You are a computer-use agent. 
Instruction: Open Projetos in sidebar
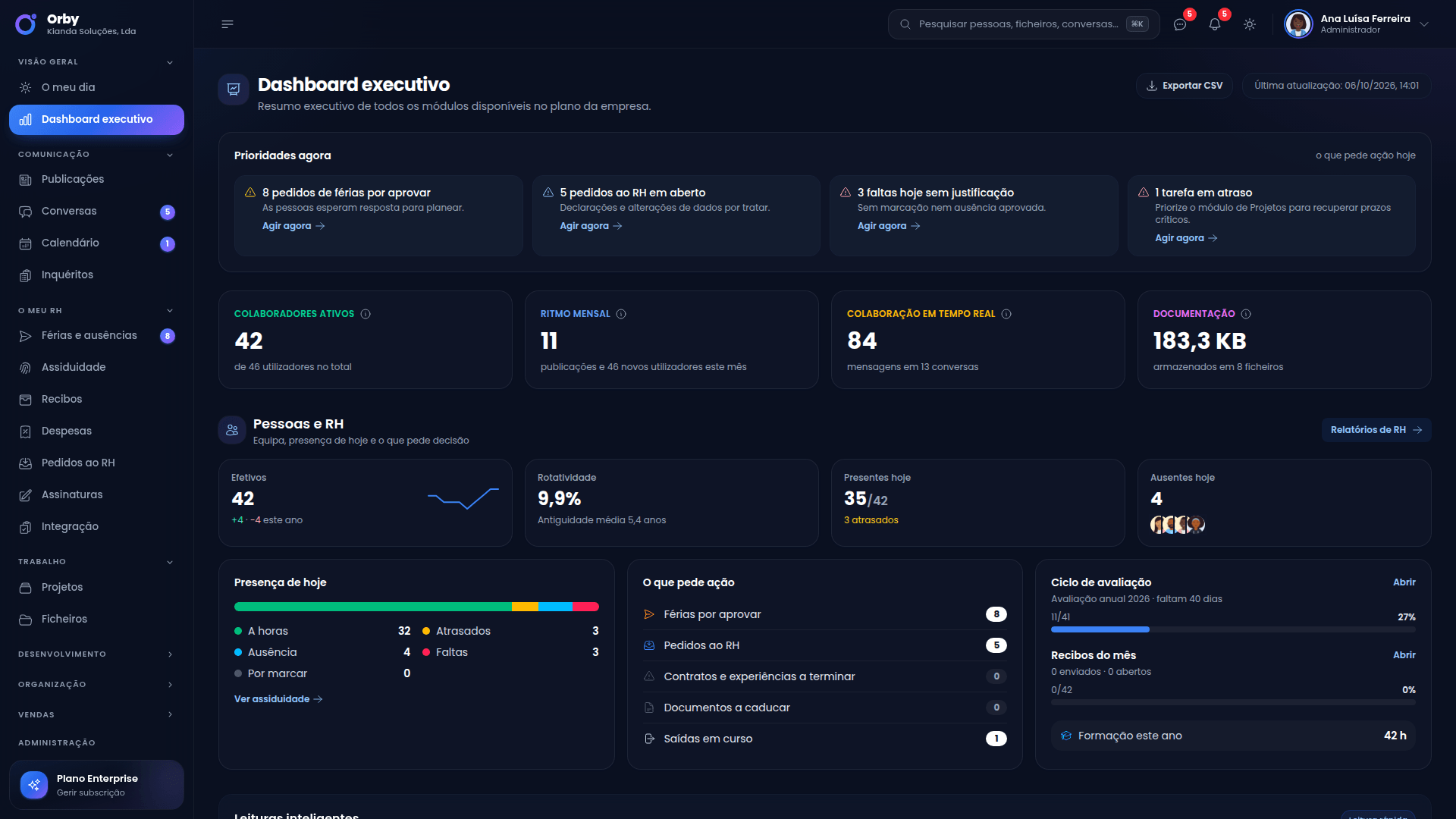click(x=96, y=588)
